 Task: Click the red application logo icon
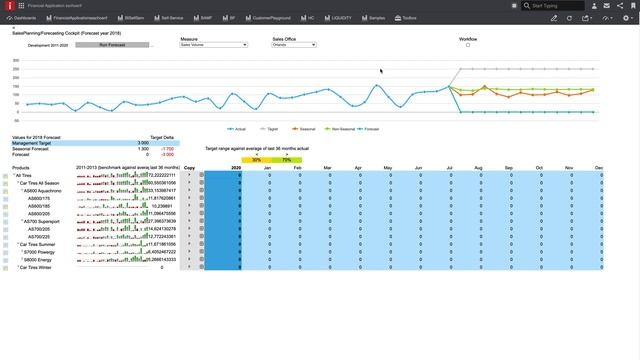click(x=9, y=6)
